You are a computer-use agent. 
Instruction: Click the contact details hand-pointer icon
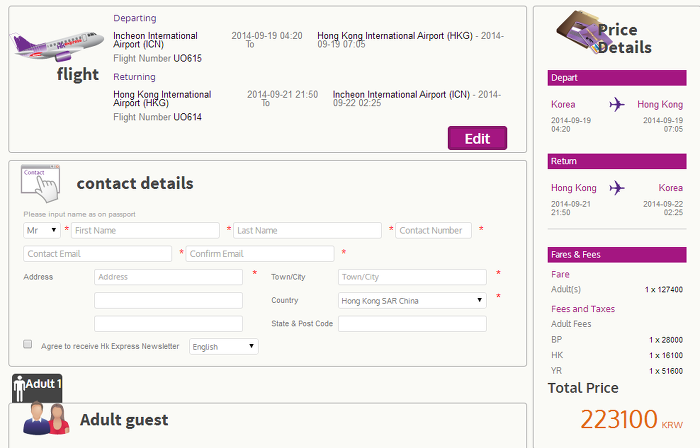40,184
